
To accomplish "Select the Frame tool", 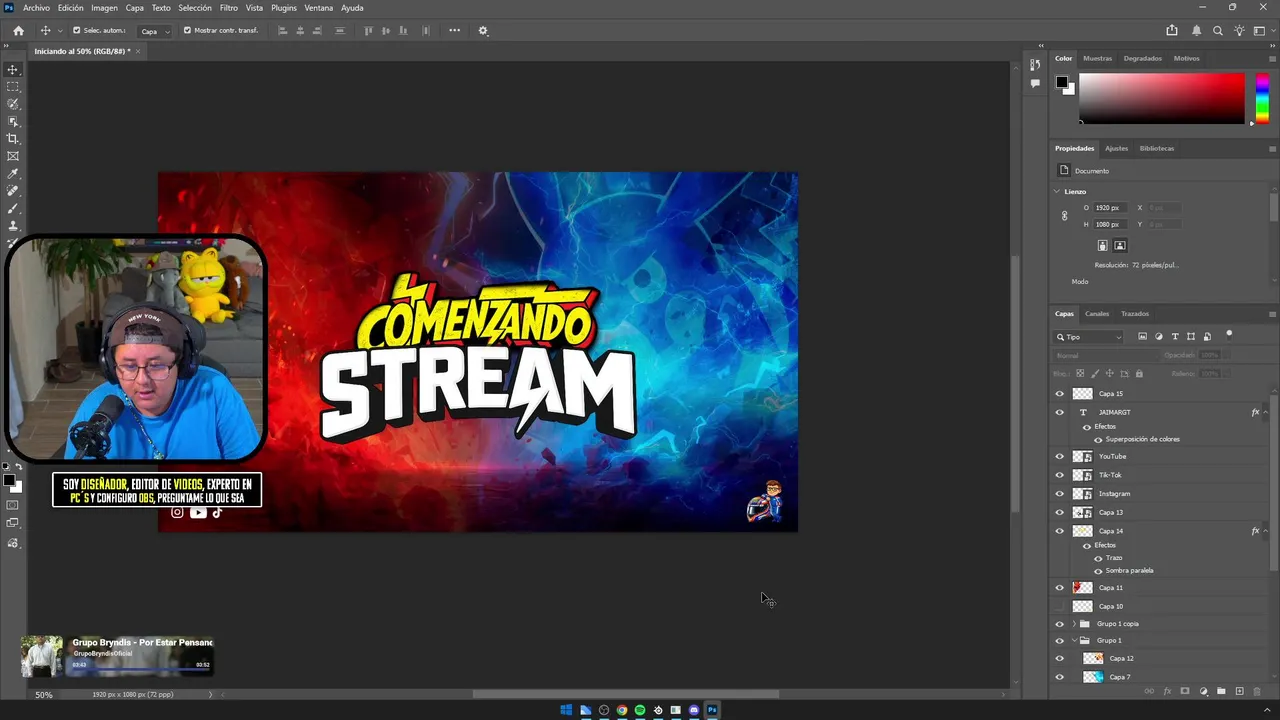I will 13,156.
